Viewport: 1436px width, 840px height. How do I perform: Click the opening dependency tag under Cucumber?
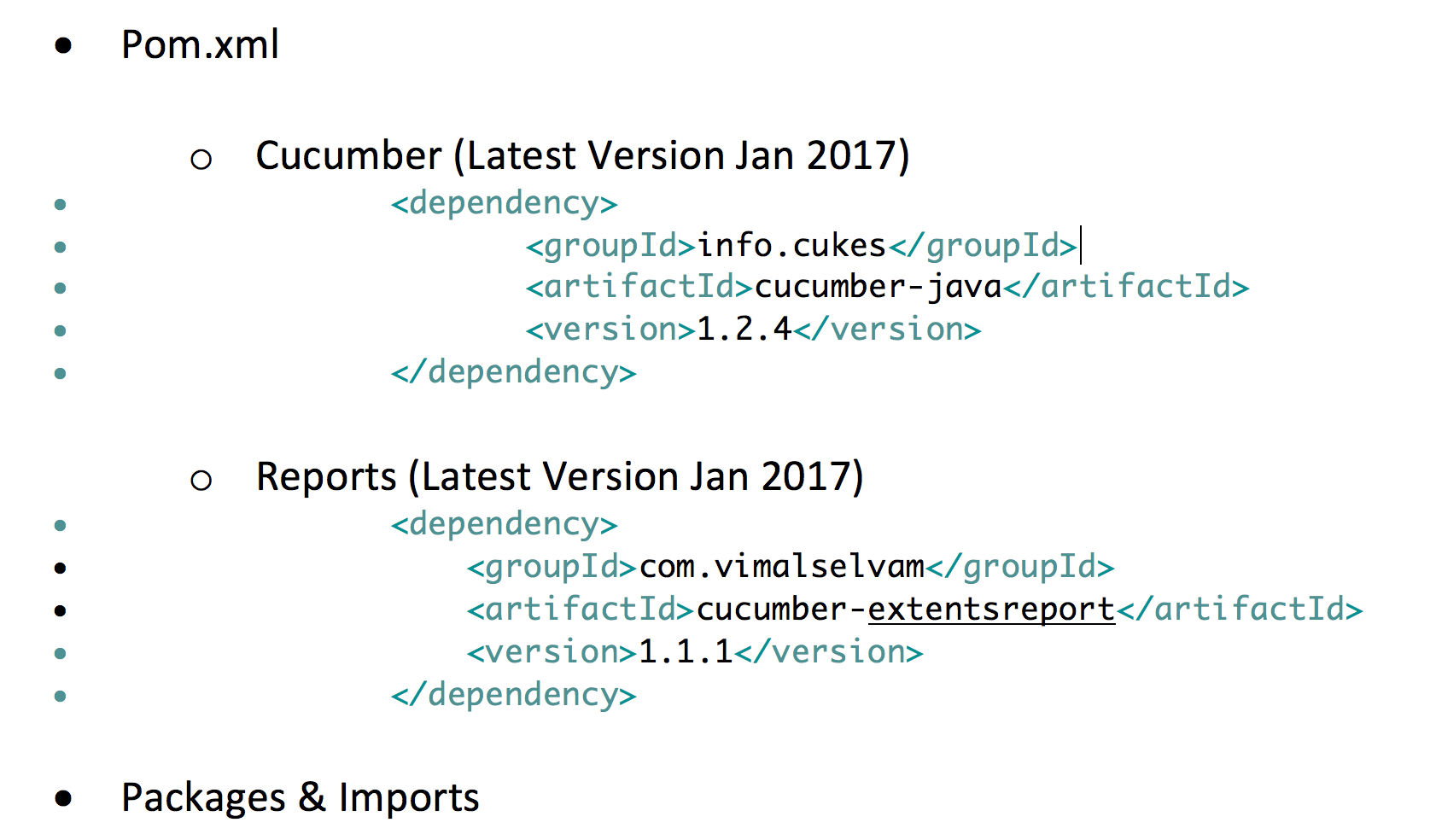(x=504, y=203)
